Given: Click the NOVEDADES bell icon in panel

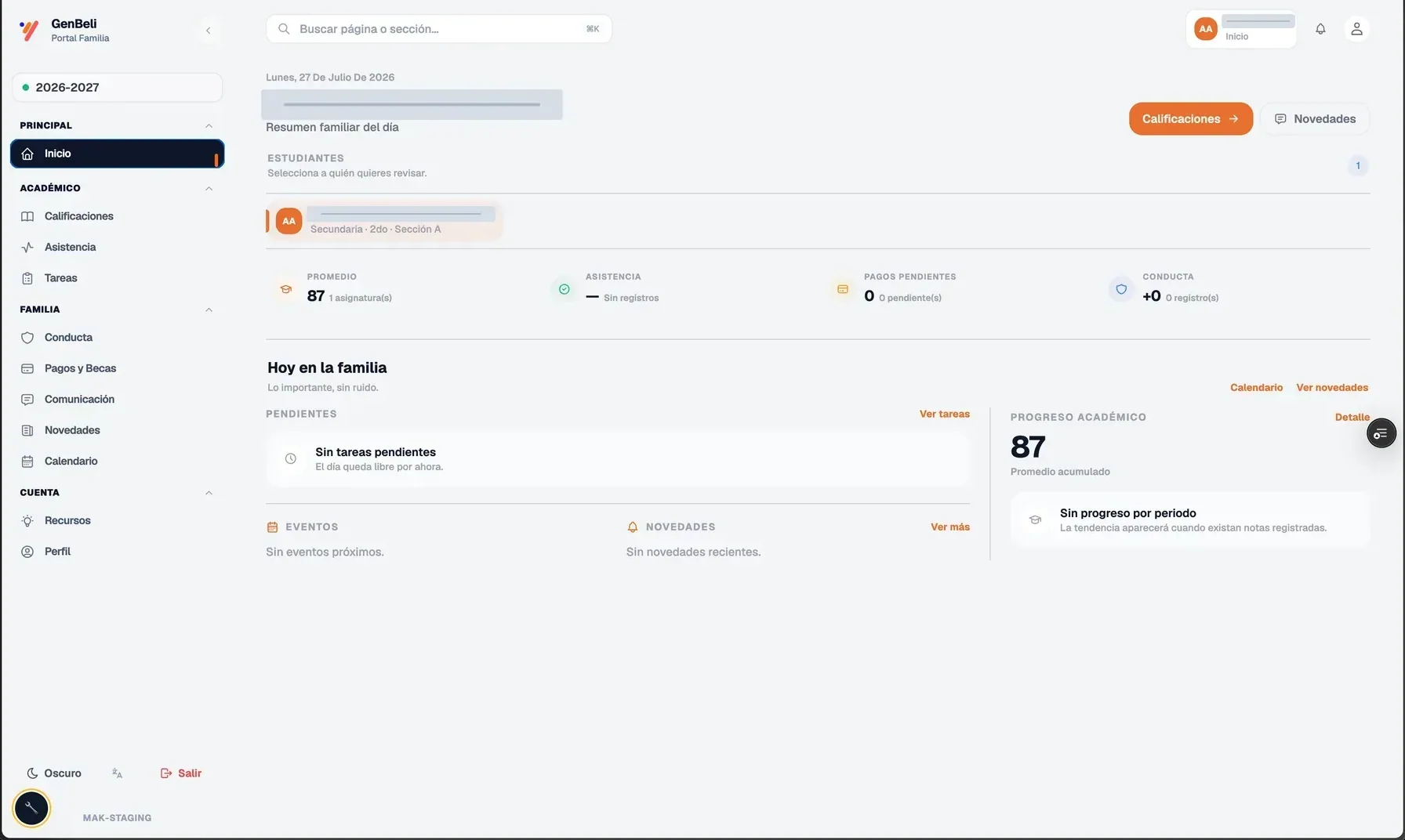Looking at the screenshot, I should click(633, 527).
